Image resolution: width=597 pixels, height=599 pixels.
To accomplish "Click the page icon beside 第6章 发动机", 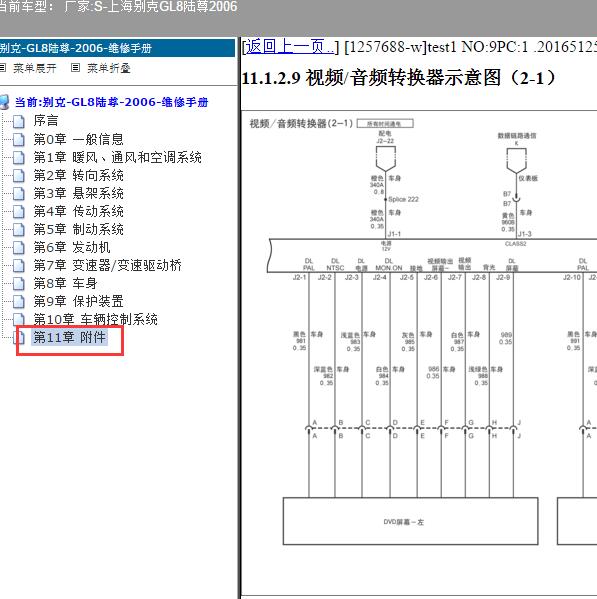I will 18,248.
